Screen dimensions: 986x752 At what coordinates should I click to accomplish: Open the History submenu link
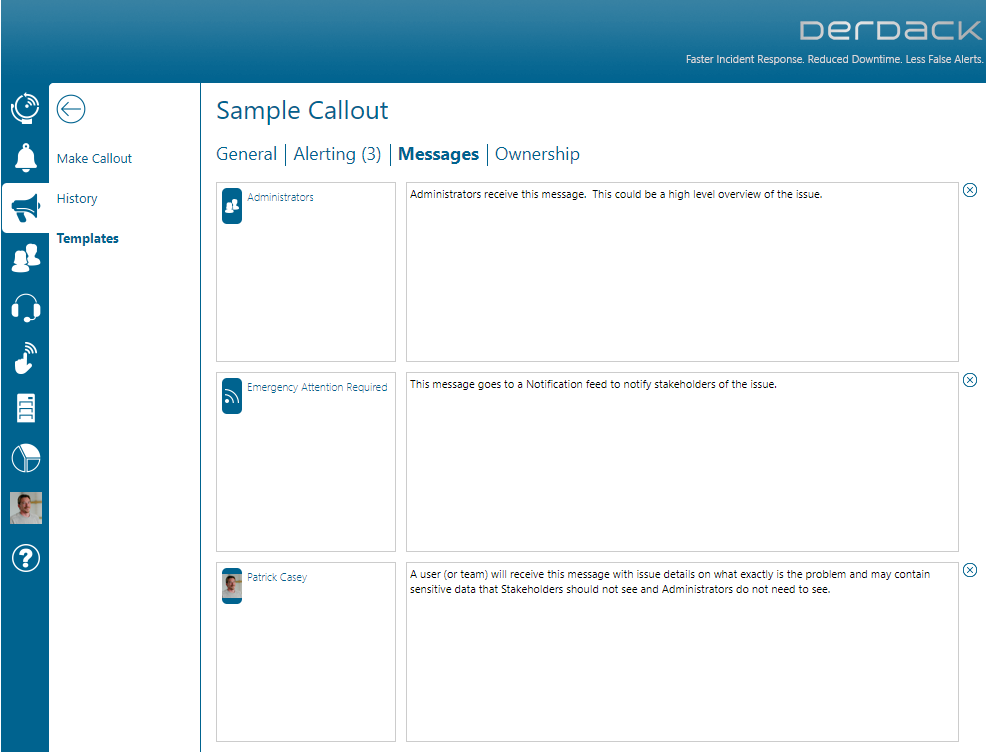pos(77,199)
